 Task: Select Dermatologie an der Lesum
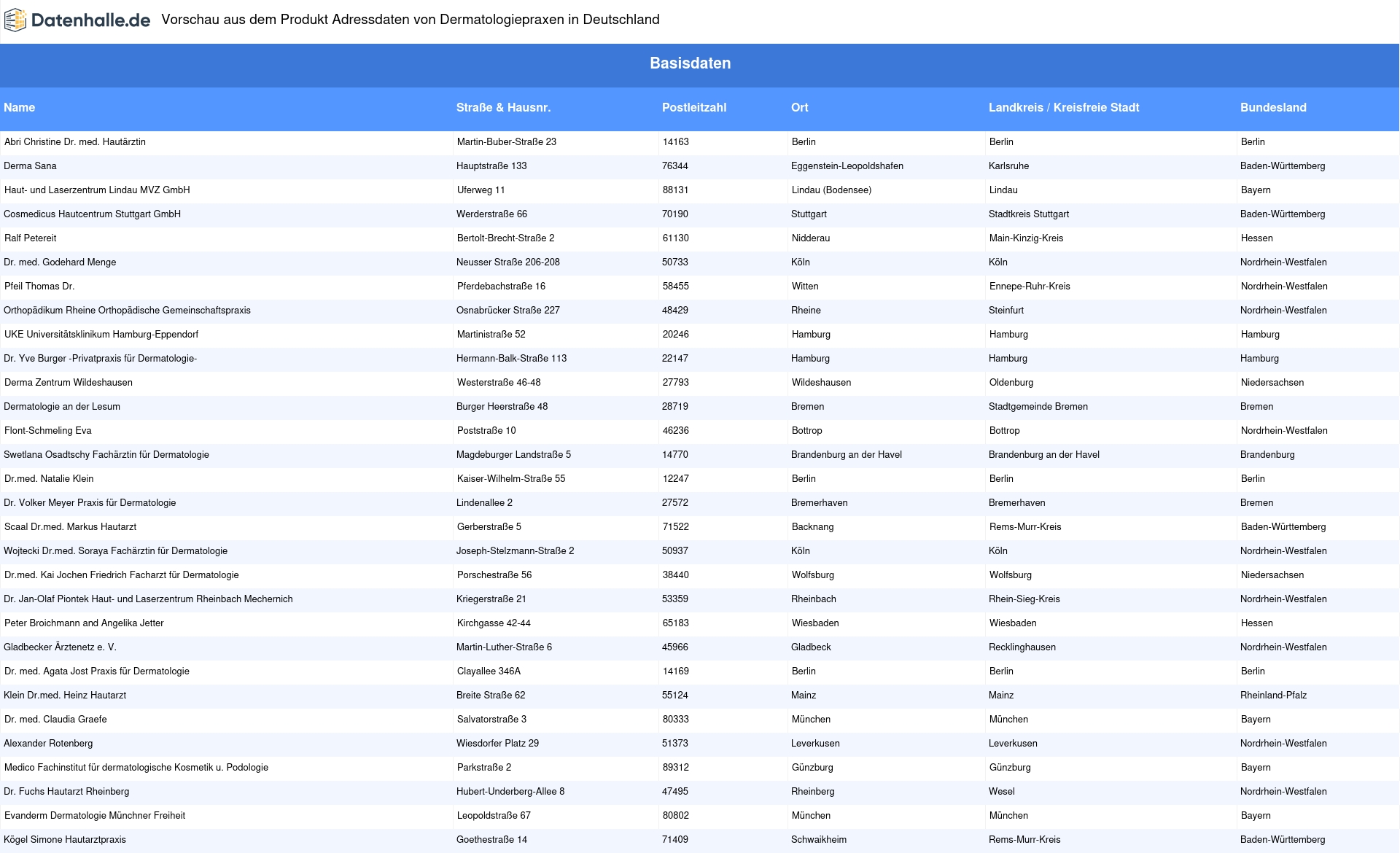click(62, 407)
